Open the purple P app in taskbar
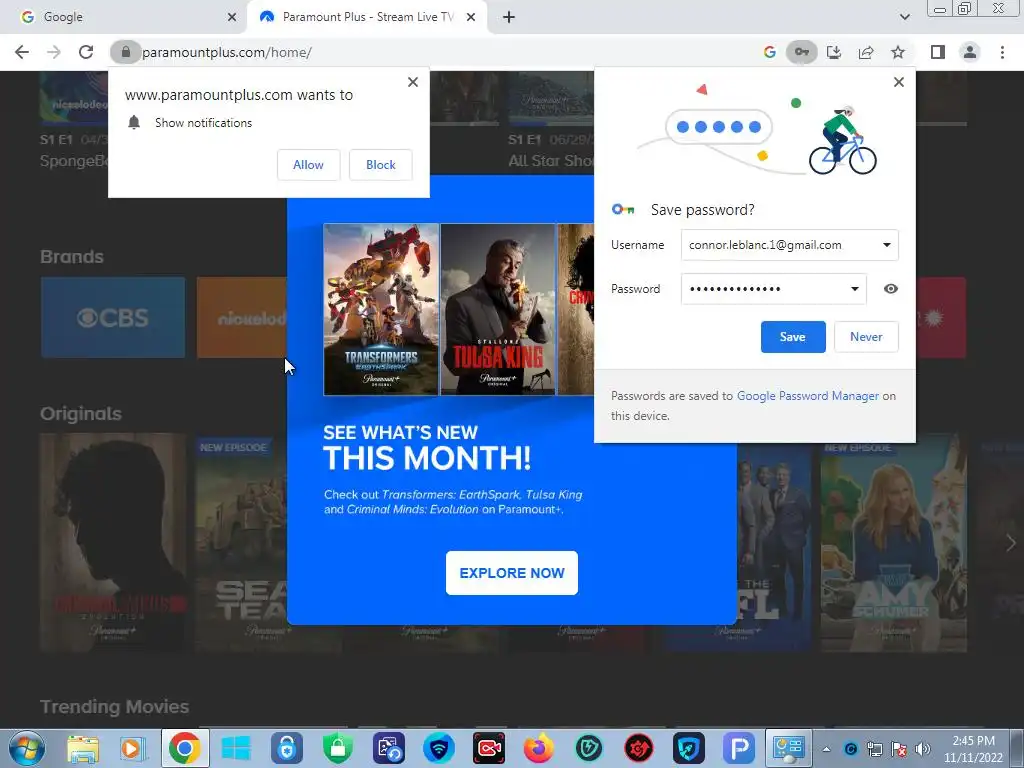The image size is (1024, 768). tap(739, 748)
